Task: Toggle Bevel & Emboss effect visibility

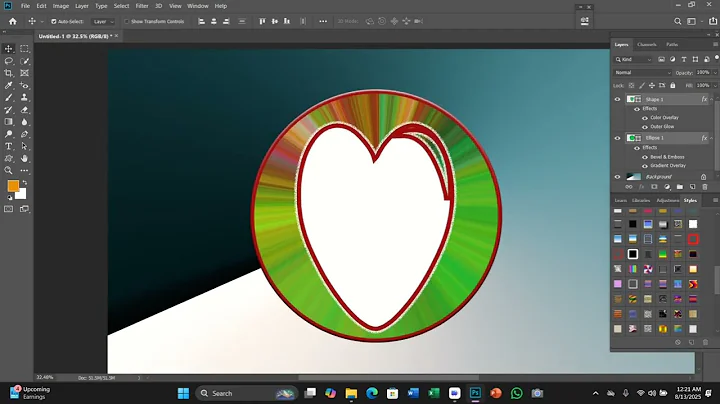Action: [645, 157]
